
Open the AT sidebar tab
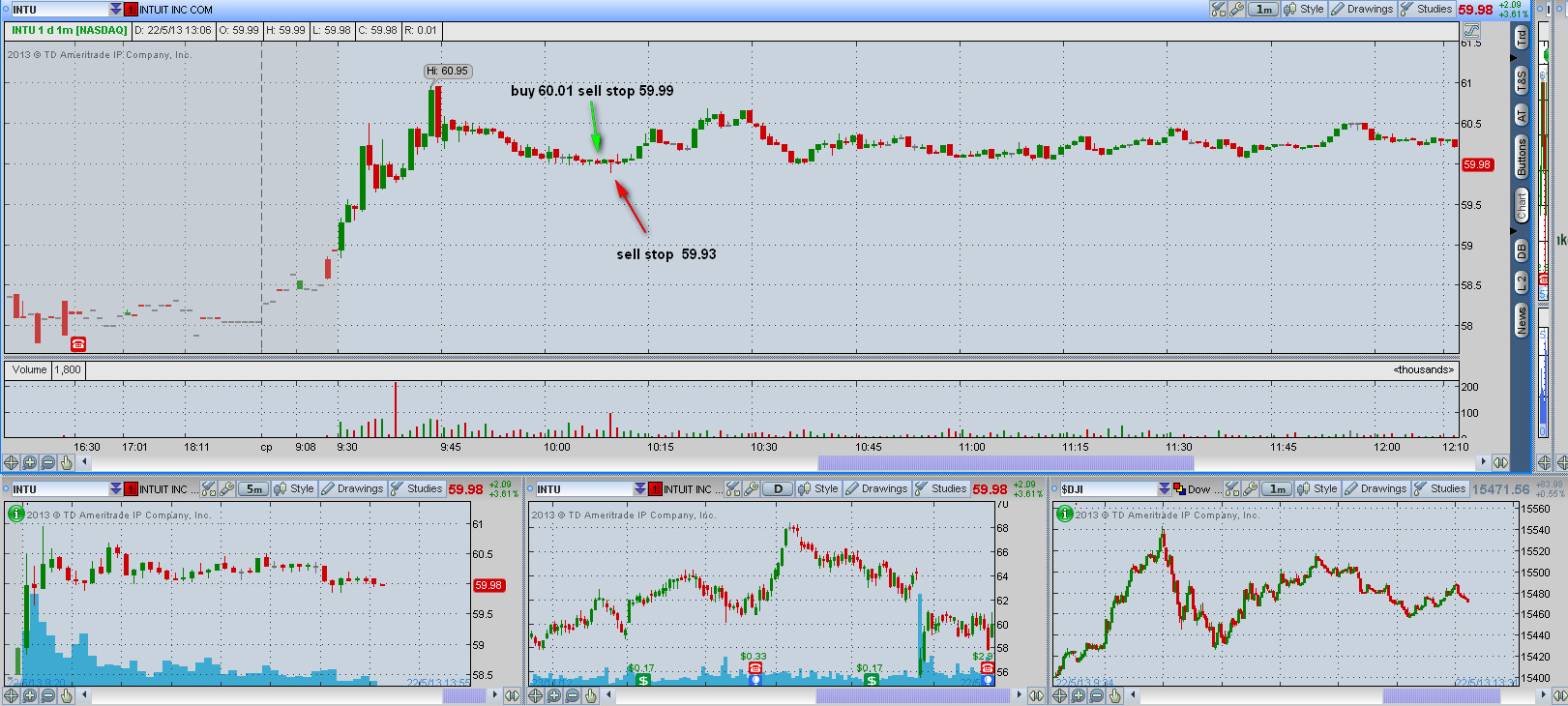(1522, 115)
